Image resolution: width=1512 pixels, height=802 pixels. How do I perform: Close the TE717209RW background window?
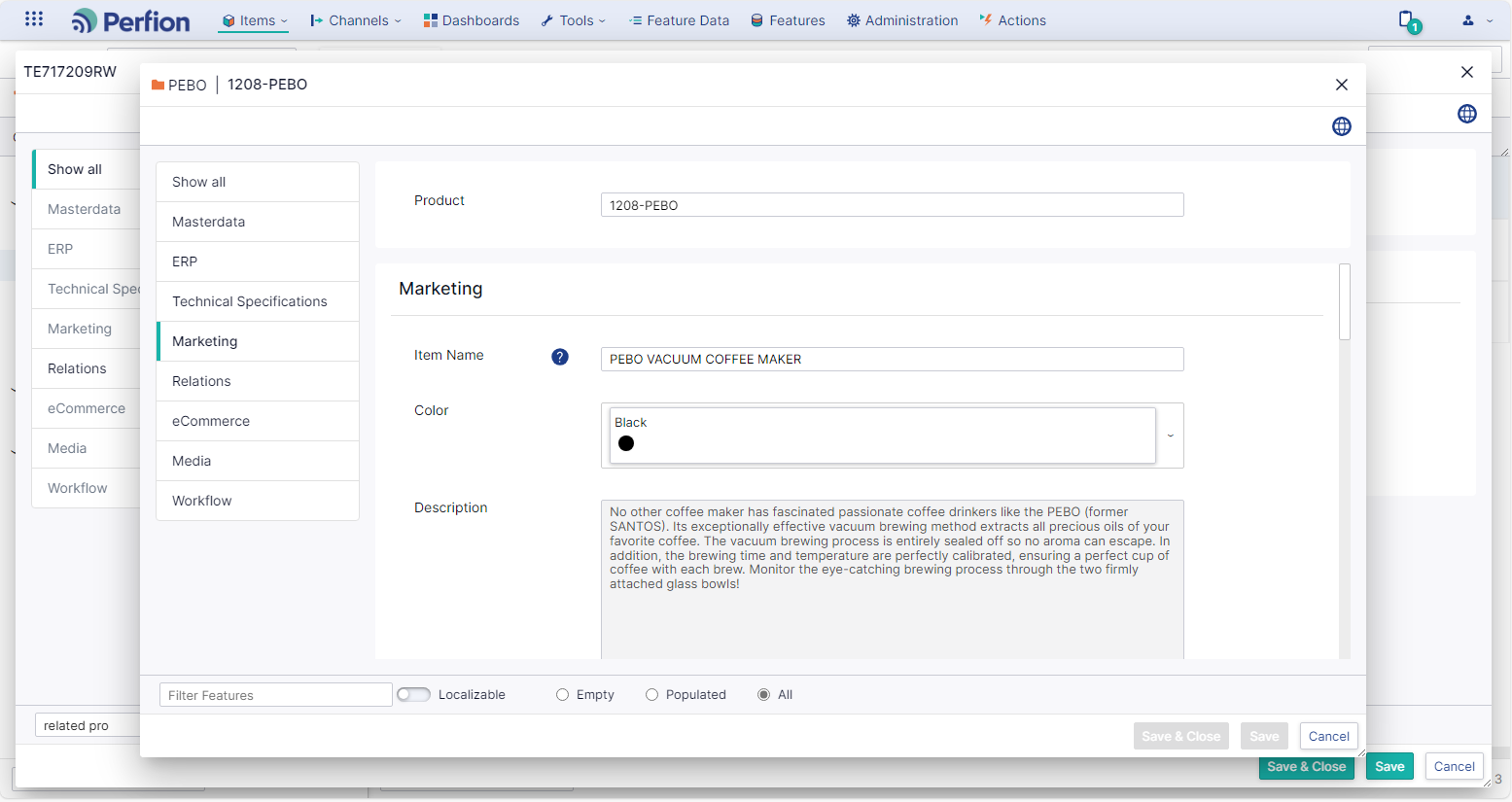tap(1467, 72)
